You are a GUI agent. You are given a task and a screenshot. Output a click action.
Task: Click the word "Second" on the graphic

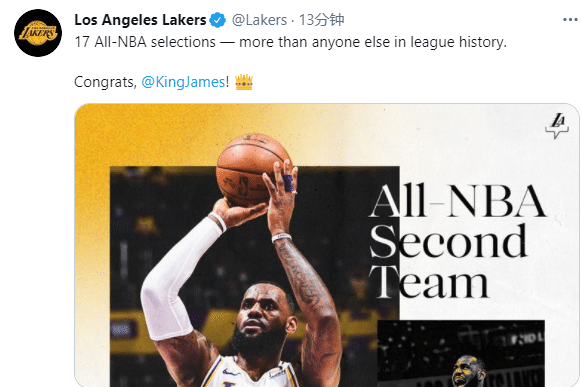(448, 241)
